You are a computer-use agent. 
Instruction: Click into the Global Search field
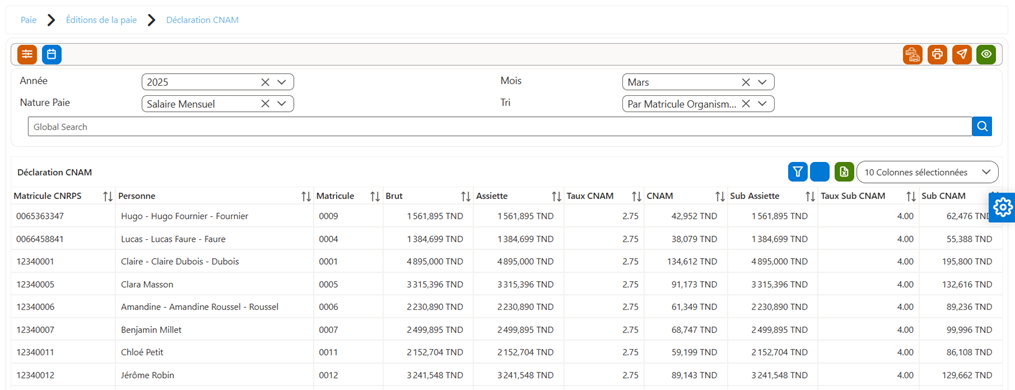point(500,127)
